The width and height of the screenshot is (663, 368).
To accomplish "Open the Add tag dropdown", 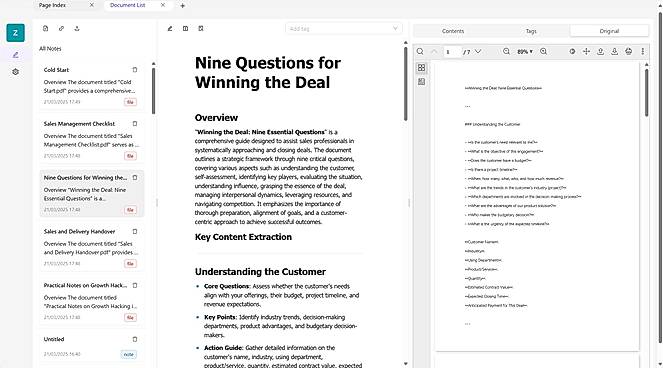I will pos(344,29).
